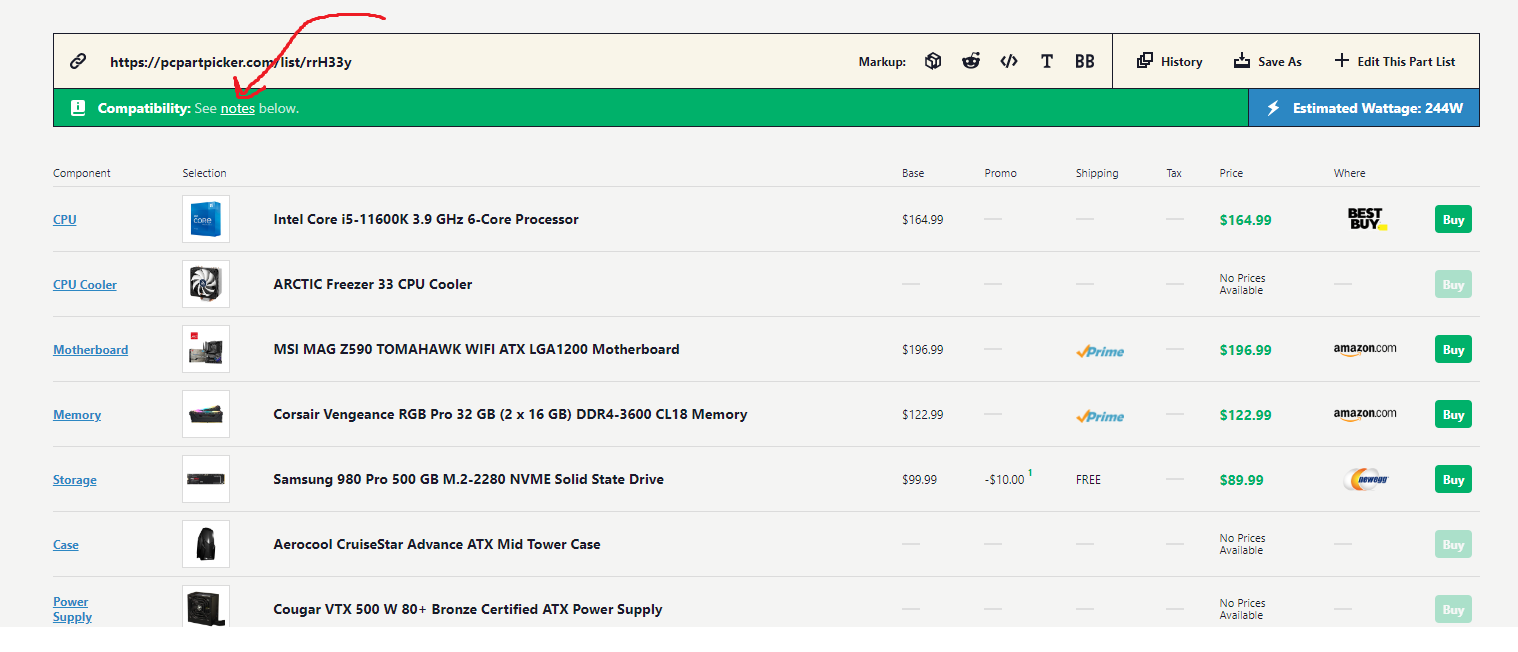
Task: Select HTML code markup icon
Action: click(1009, 61)
